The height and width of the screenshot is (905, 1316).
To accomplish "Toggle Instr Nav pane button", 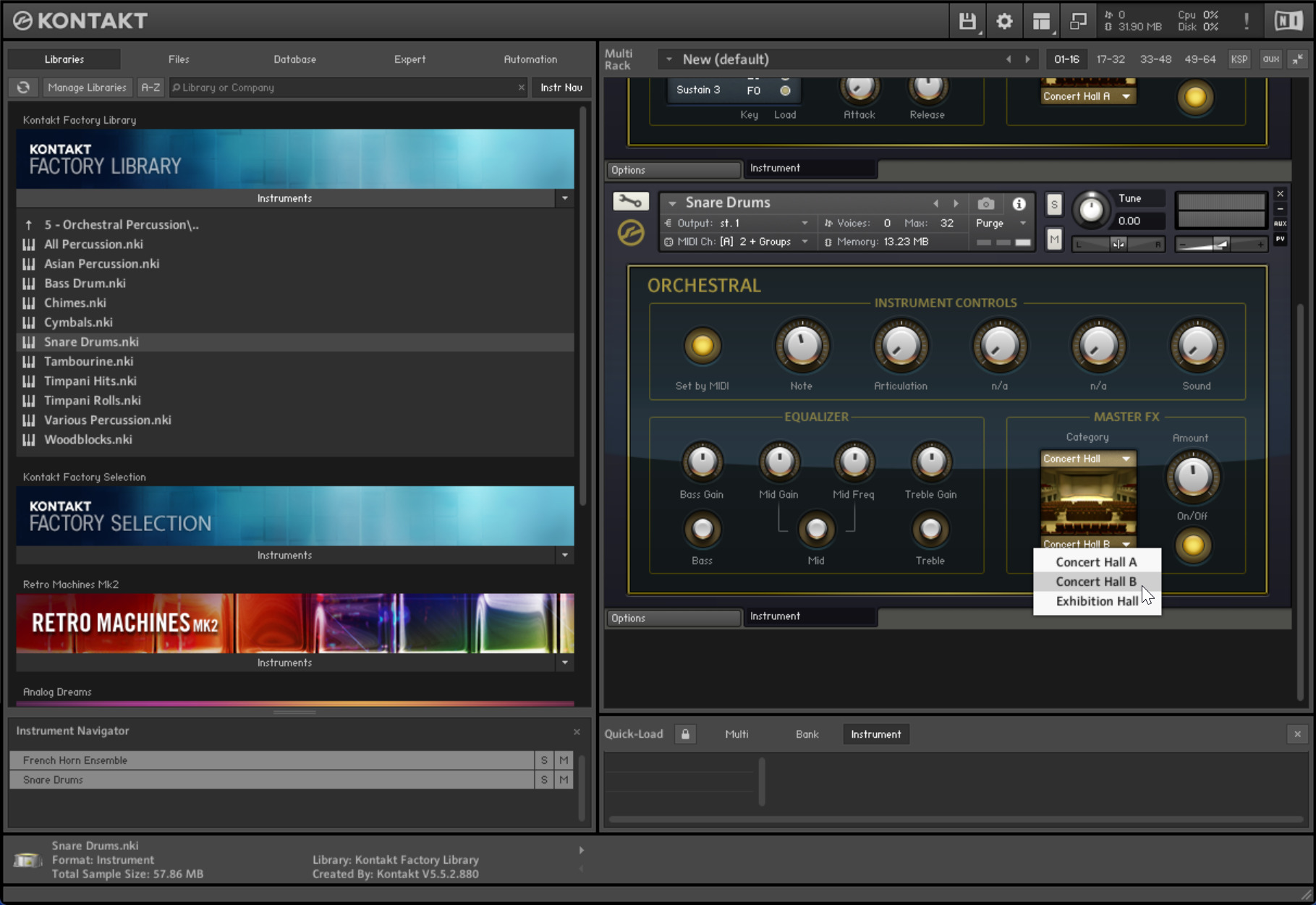I will click(x=561, y=88).
